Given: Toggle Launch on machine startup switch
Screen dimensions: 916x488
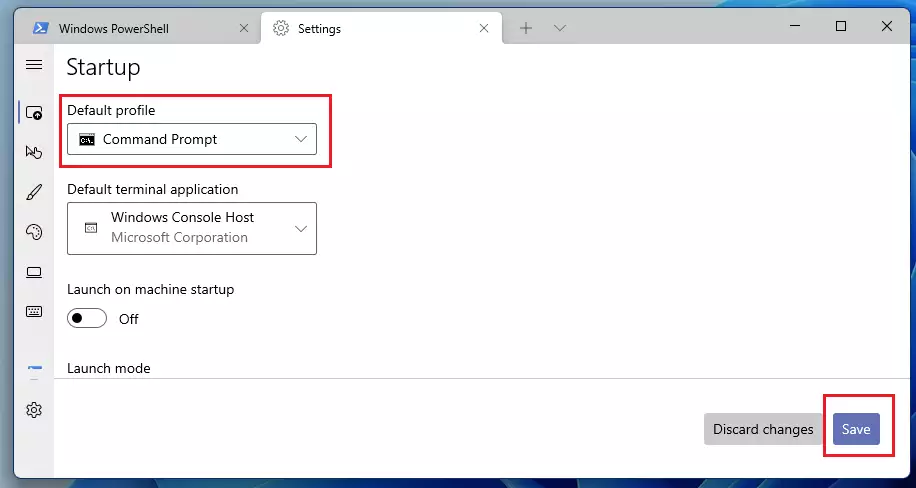Looking at the screenshot, I should coord(87,319).
